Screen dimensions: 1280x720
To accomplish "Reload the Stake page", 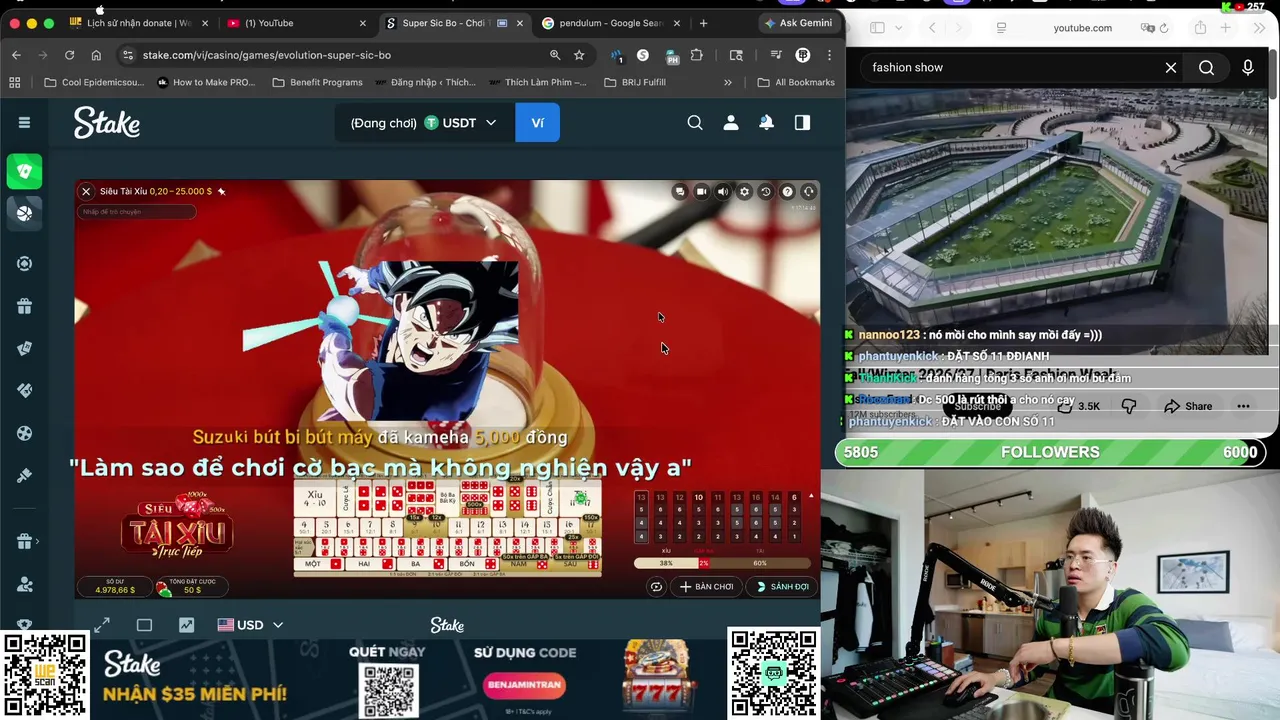I will [x=69, y=55].
